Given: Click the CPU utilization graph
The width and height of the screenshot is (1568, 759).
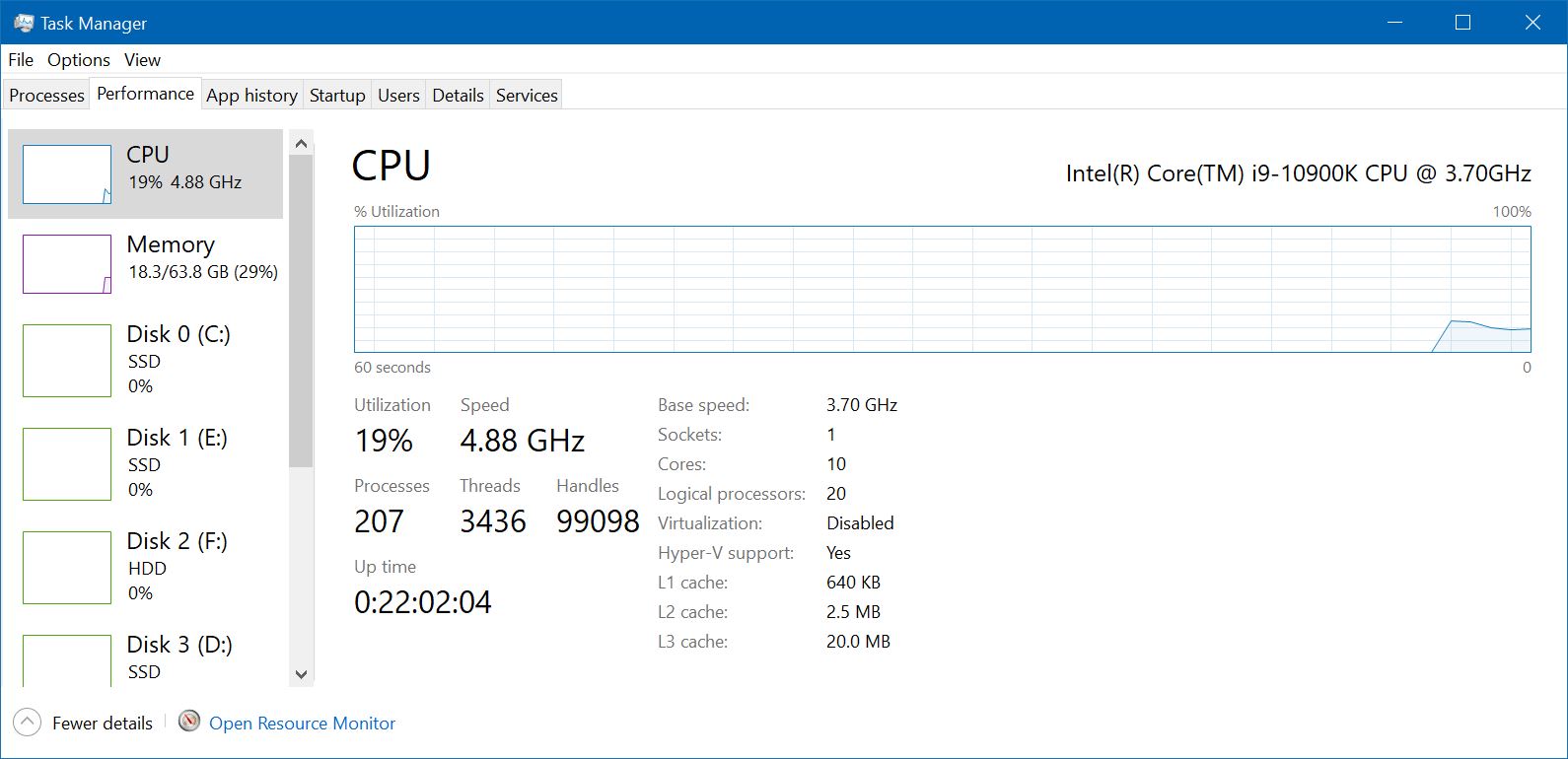Looking at the screenshot, I should [942, 289].
